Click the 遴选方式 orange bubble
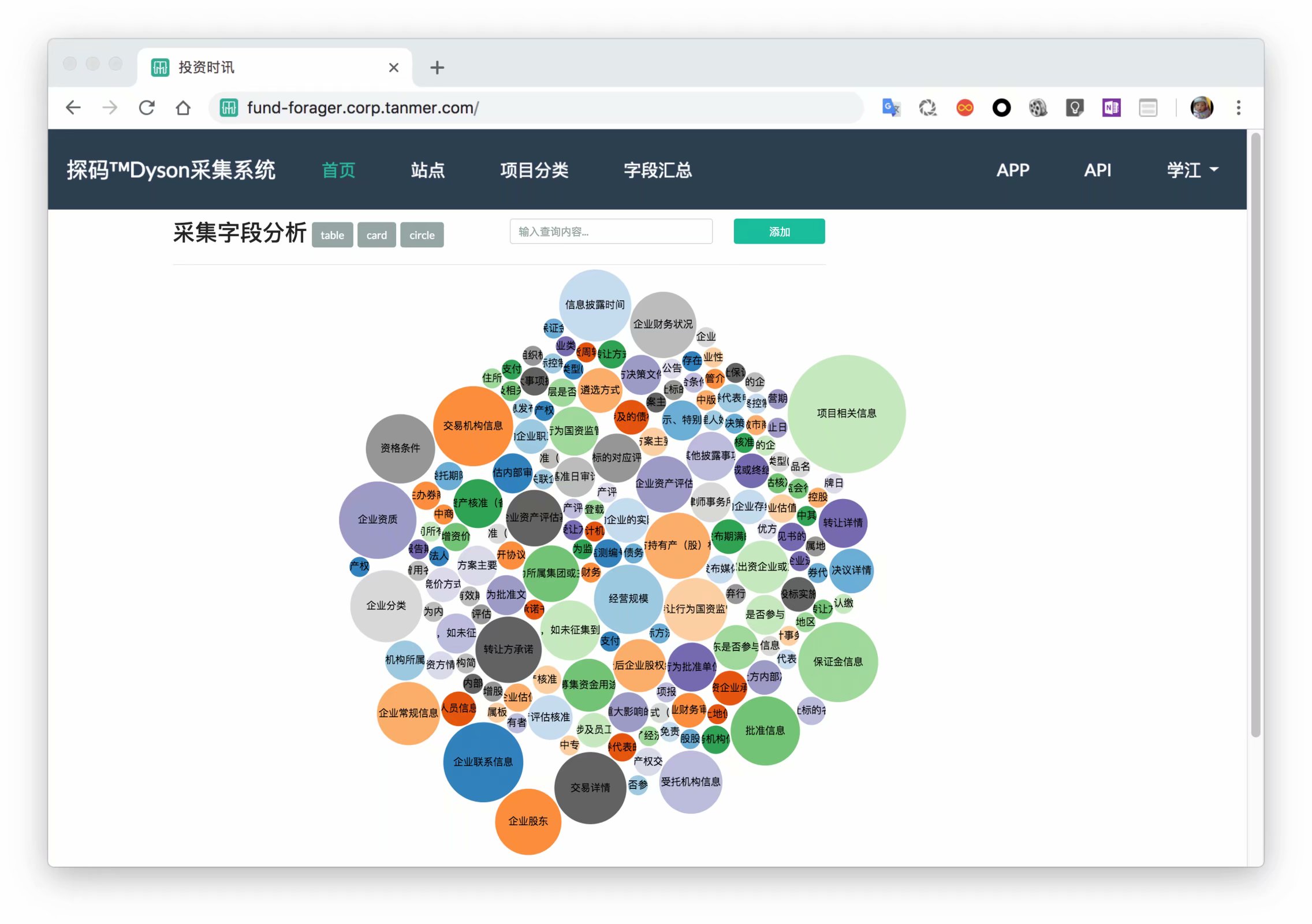Image resolution: width=1312 pixels, height=924 pixels. [599, 390]
